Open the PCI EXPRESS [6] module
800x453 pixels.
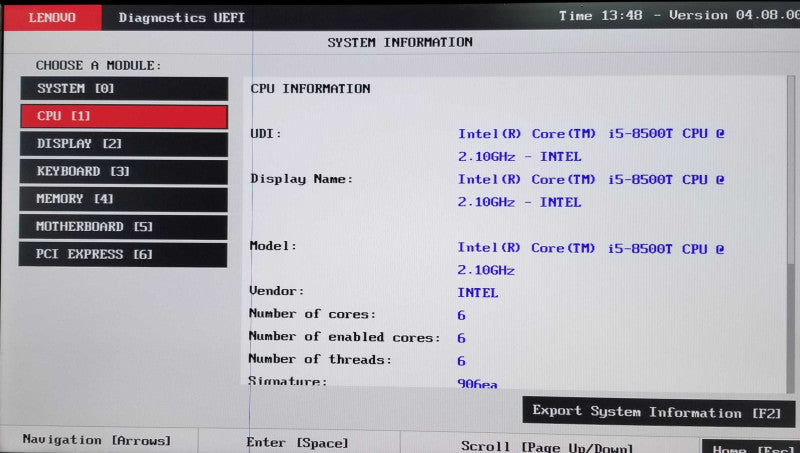(123, 254)
